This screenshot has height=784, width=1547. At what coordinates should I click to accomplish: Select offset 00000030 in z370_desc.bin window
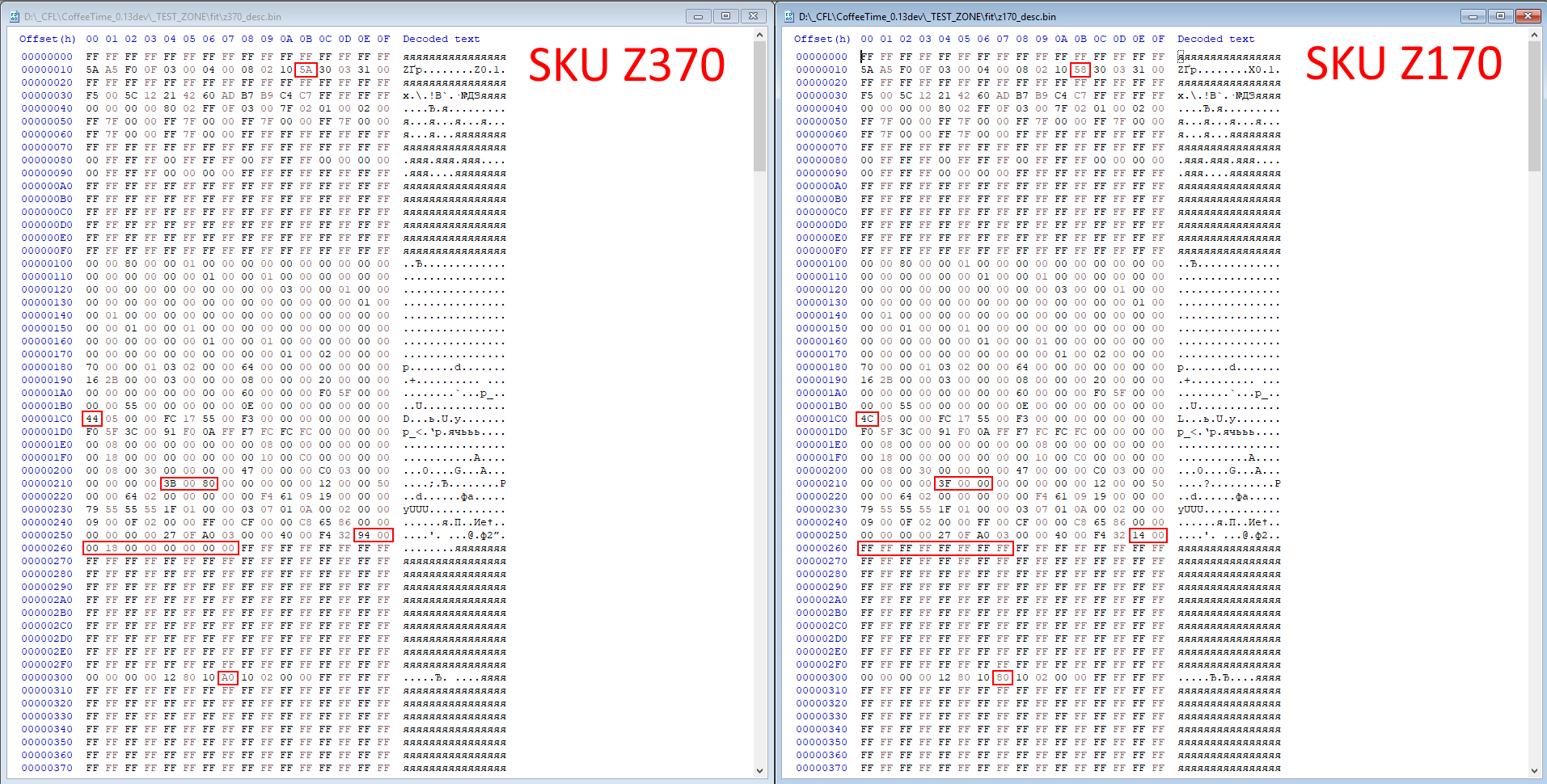click(47, 95)
